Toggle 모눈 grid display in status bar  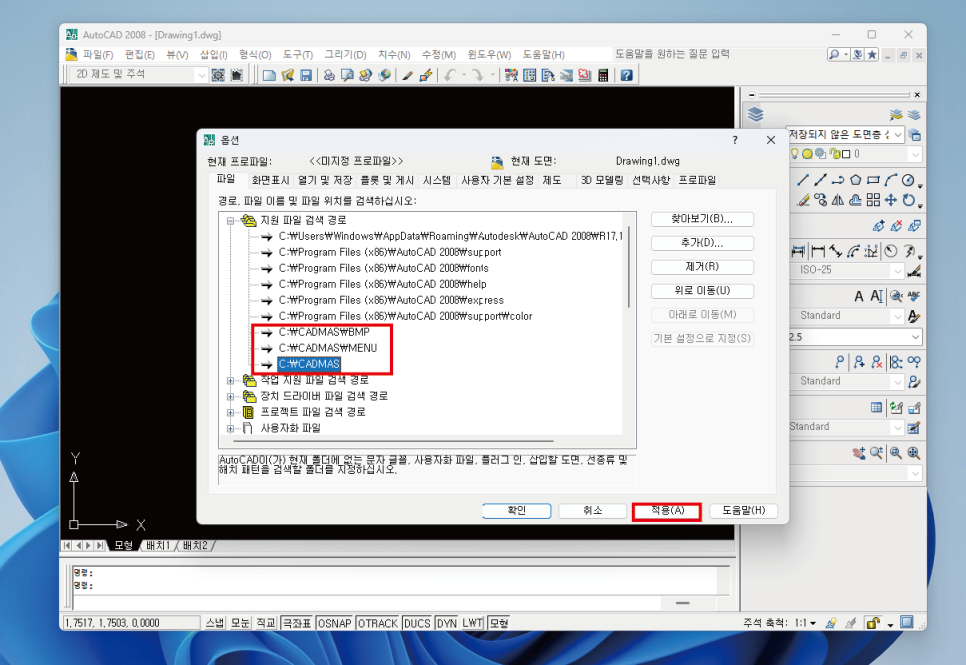[240, 623]
